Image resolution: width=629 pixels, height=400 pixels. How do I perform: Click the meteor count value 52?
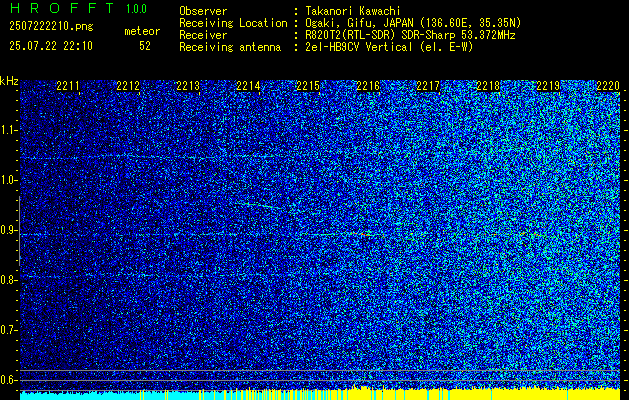pyautogui.click(x=145, y=46)
